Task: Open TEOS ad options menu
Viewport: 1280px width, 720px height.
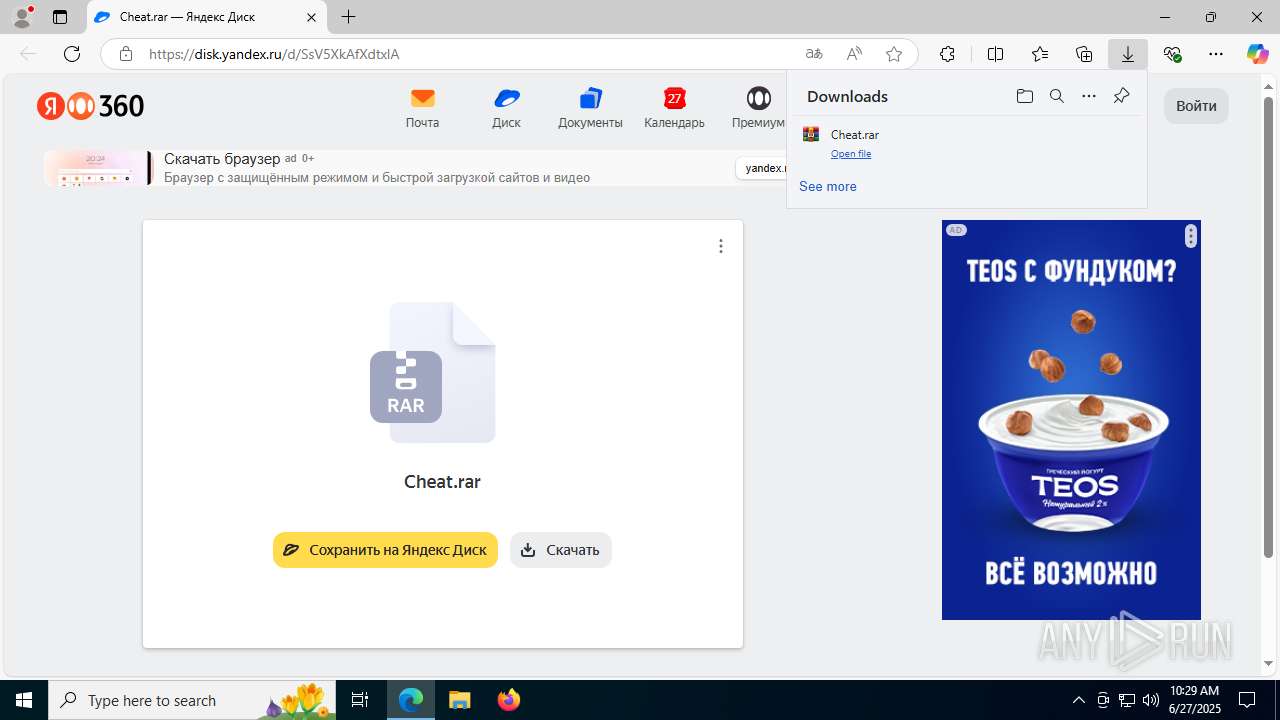Action: tap(1190, 236)
